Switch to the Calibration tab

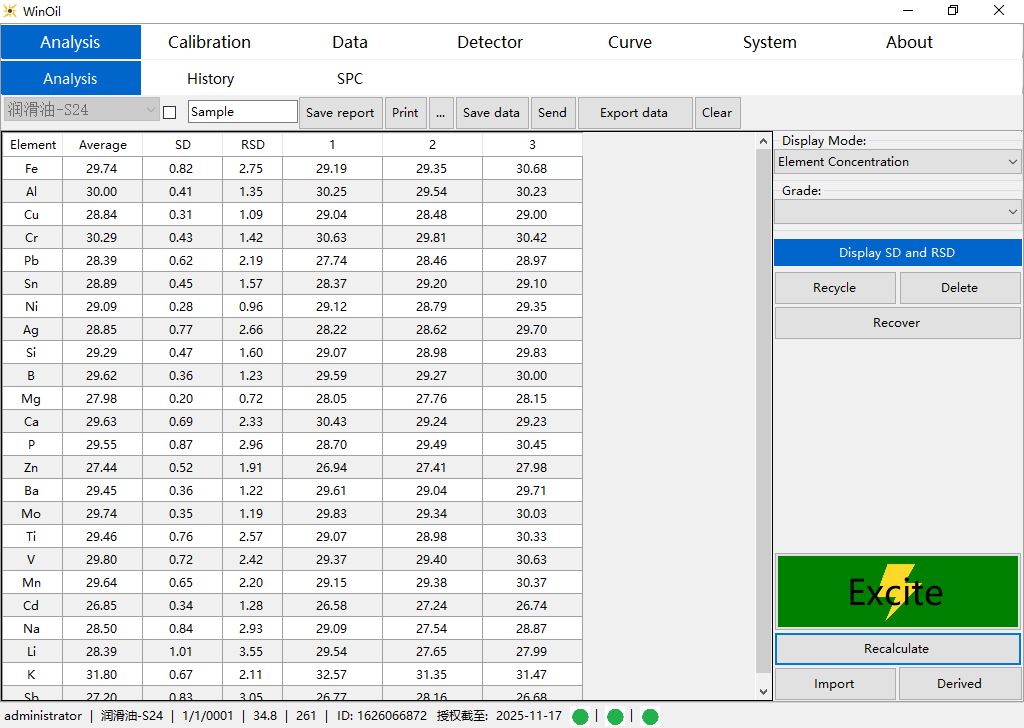pos(209,42)
